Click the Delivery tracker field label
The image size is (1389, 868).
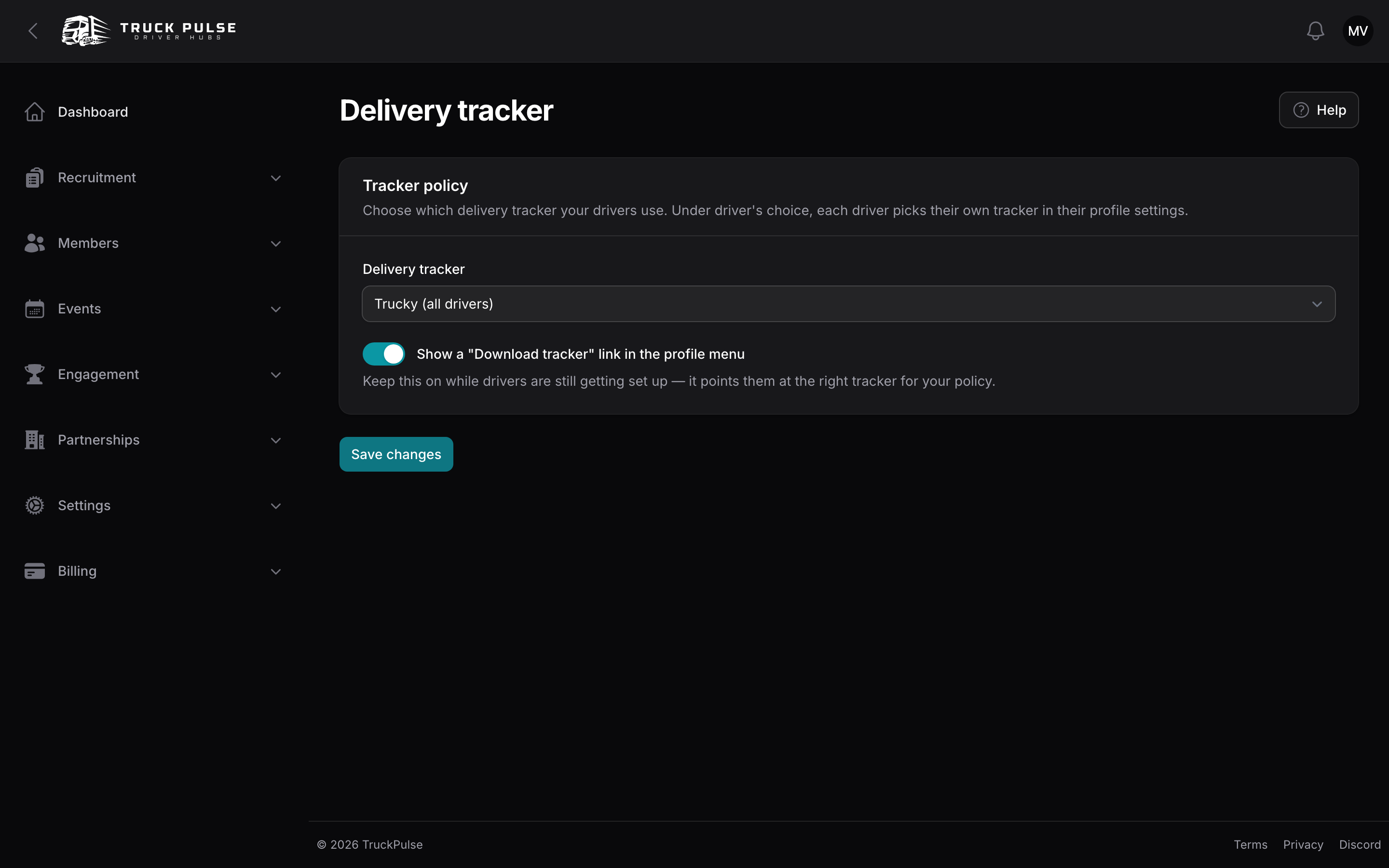(x=413, y=269)
